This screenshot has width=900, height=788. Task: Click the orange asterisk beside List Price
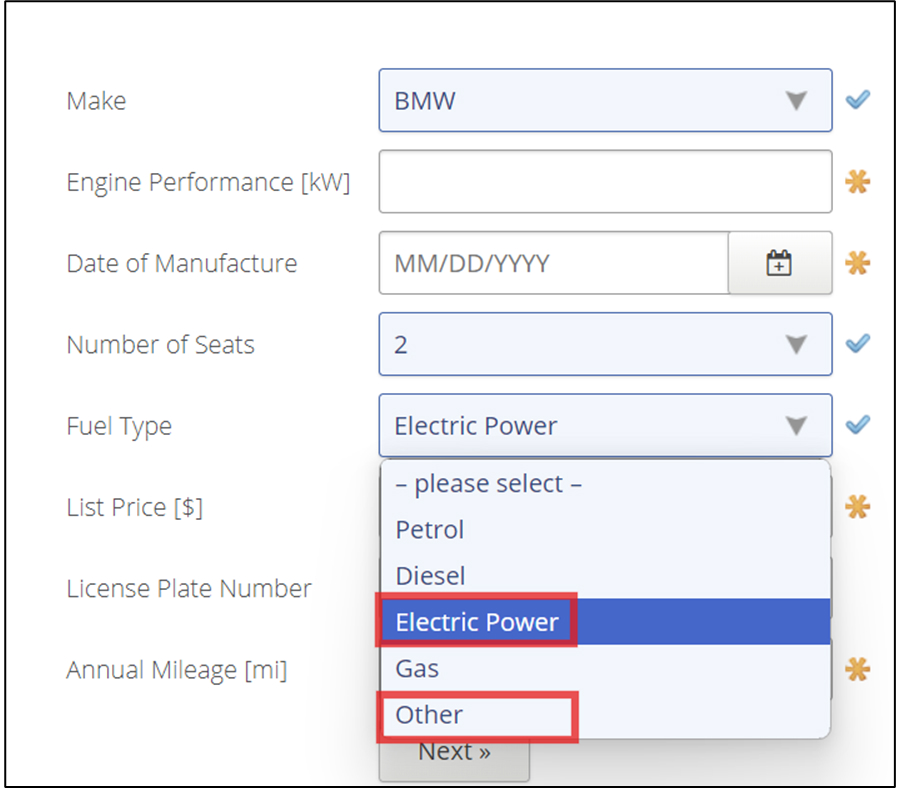tap(858, 507)
